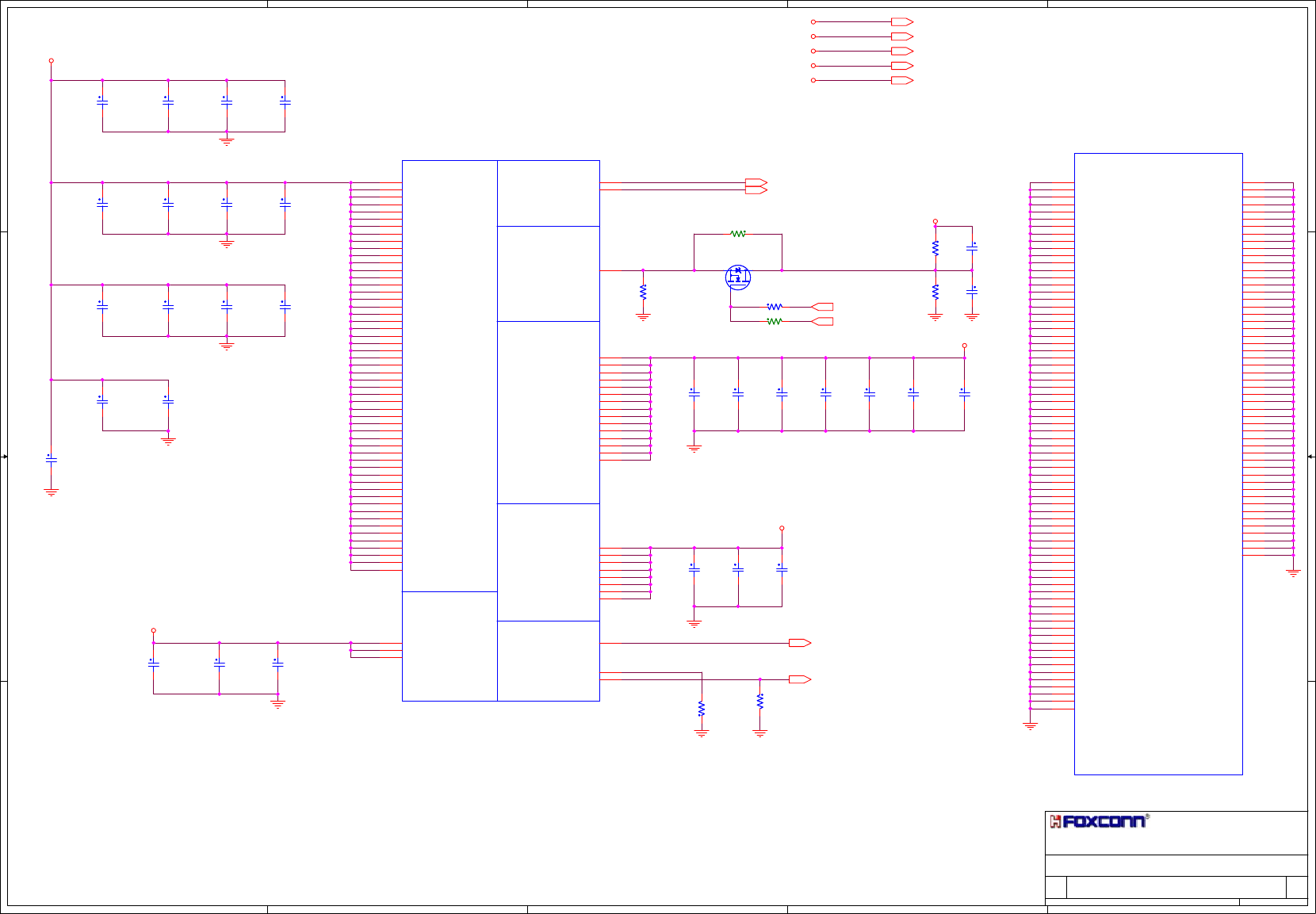The image size is (1316, 914).
Task: Select the input port fed by the green gate resistor
Action: (822, 321)
